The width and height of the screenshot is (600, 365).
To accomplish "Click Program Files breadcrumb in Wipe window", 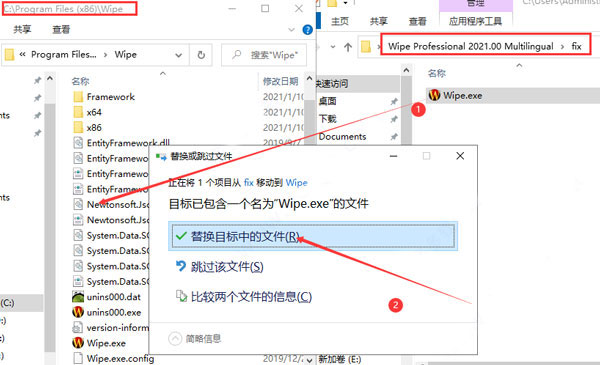I will coord(64,55).
